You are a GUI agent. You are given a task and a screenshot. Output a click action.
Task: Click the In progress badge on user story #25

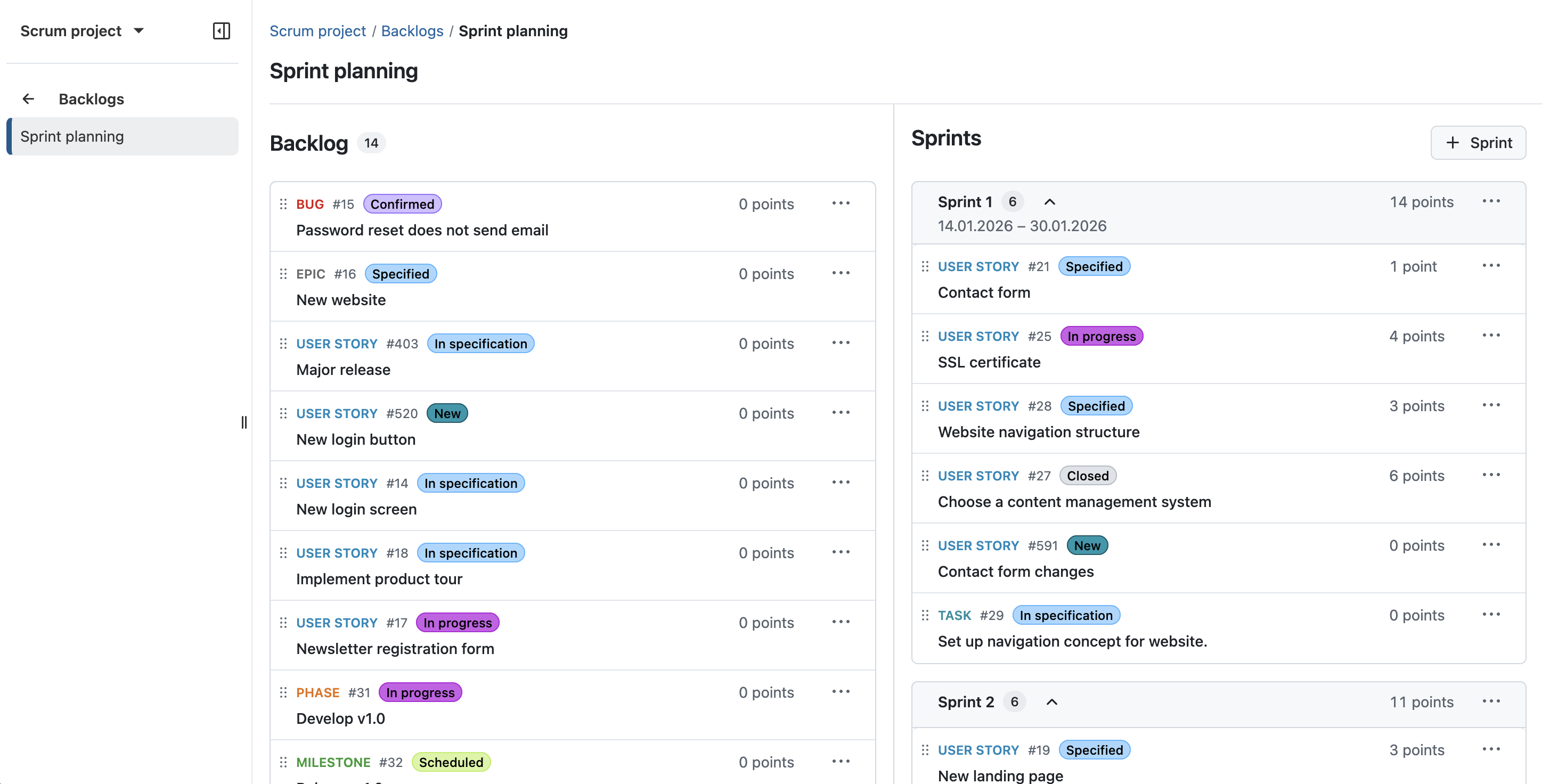tap(1101, 336)
